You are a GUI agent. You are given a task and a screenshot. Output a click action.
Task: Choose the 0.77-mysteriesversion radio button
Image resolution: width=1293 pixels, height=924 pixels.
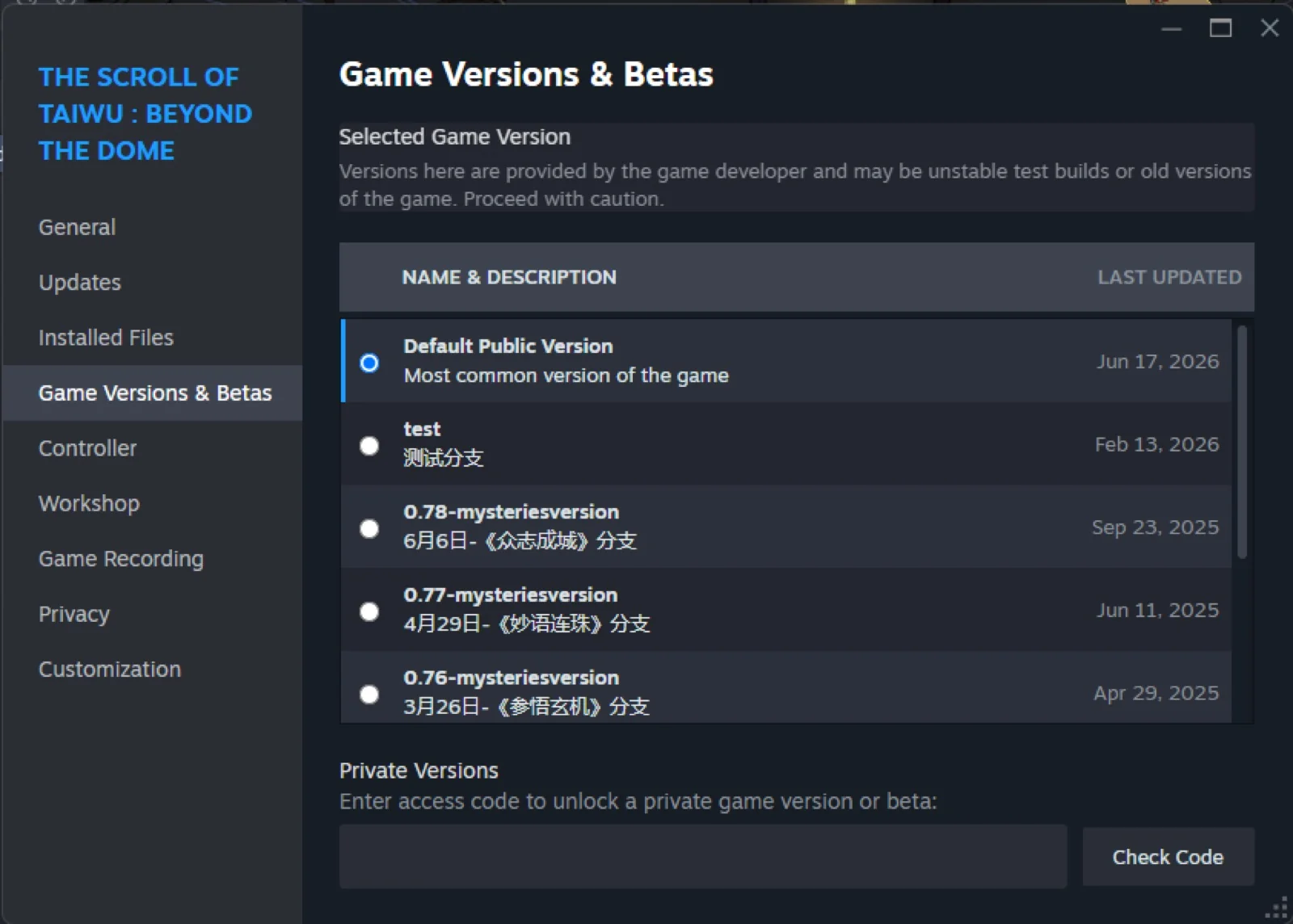coord(369,611)
